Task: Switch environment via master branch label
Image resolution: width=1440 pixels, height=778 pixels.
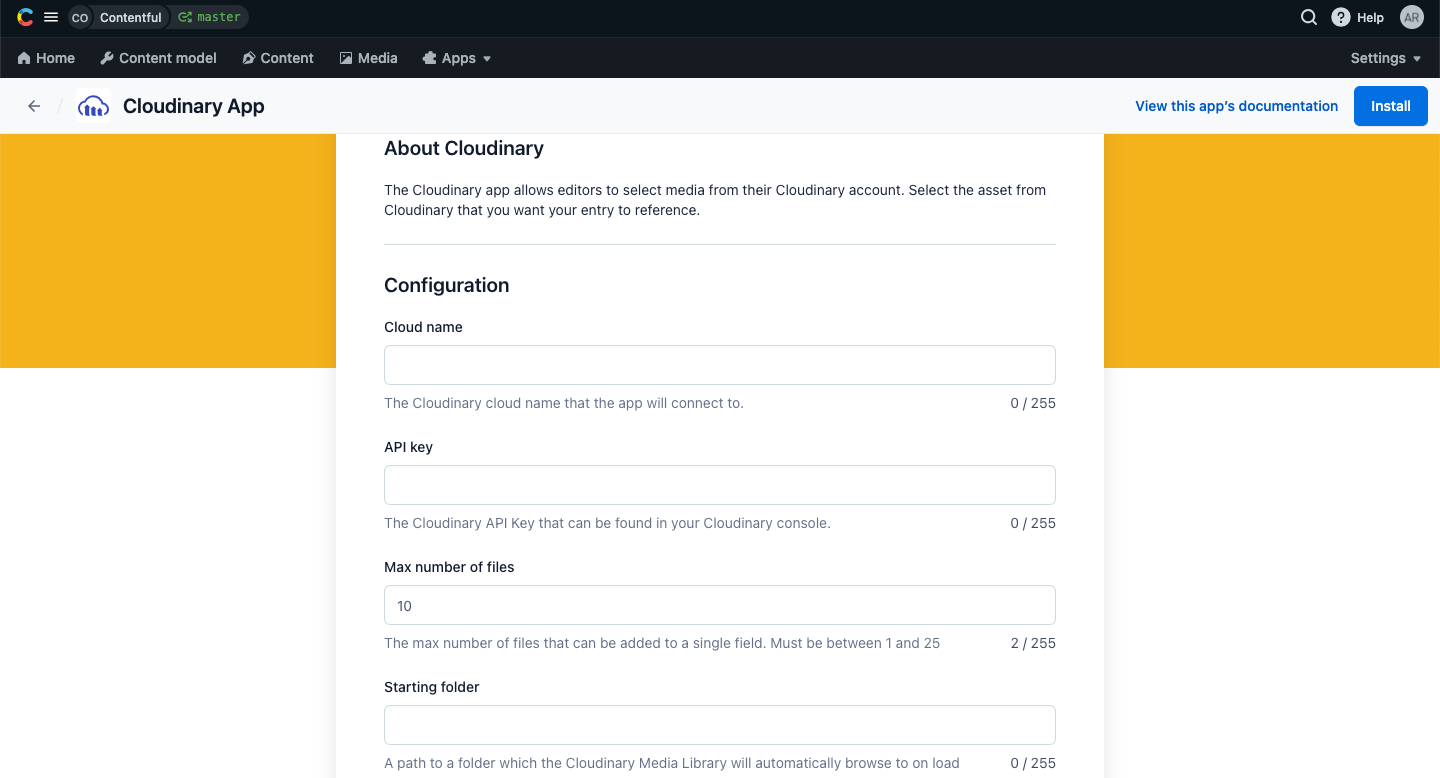Action: 209,17
